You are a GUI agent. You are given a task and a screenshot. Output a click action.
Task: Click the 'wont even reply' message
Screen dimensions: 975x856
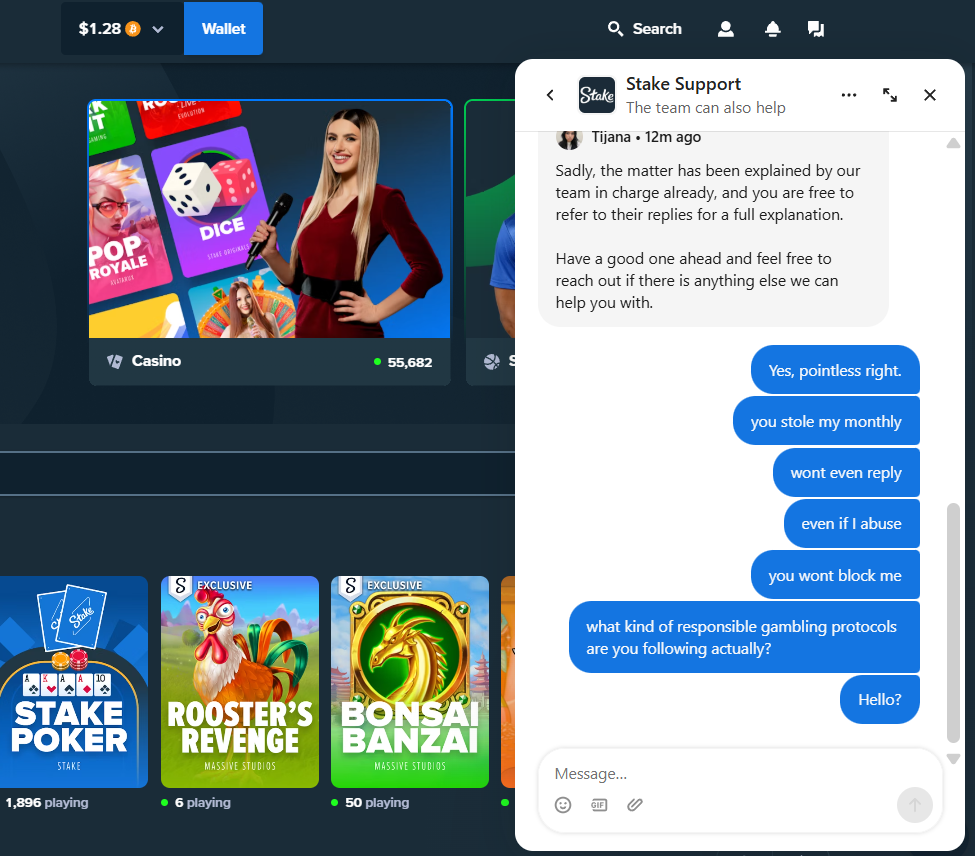tap(846, 472)
